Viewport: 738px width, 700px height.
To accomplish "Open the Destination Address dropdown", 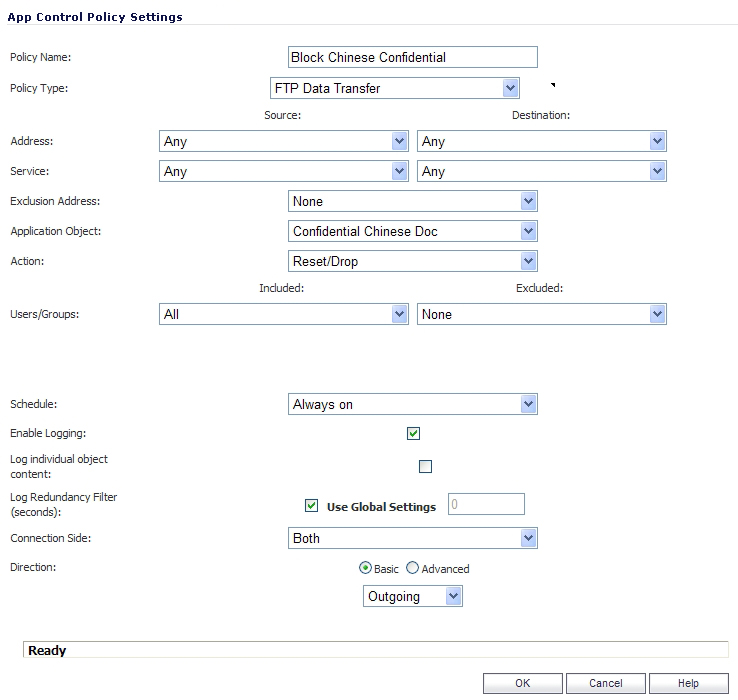I will click(x=542, y=141).
